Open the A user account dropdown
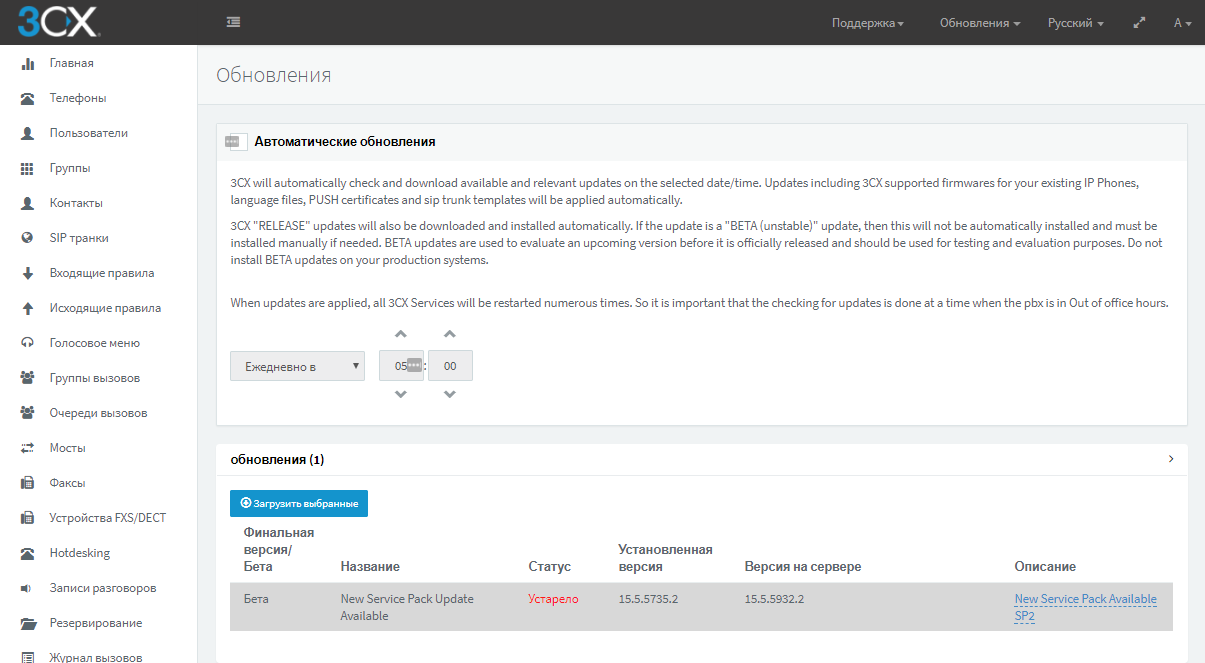Image resolution: width=1205 pixels, height=663 pixels. (x=1182, y=23)
